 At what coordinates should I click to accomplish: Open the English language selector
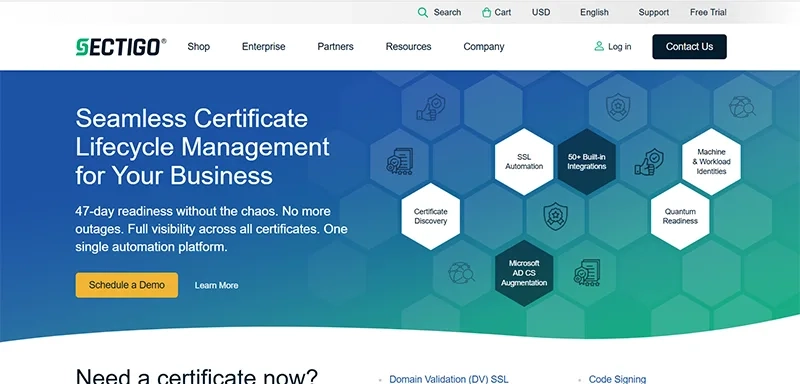pyautogui.click(x=594, y=12)
